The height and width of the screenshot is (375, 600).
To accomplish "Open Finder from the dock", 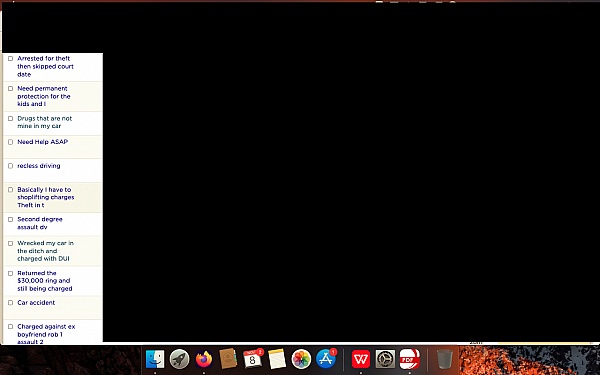I will pyautogui.click(x=155, y=359).
